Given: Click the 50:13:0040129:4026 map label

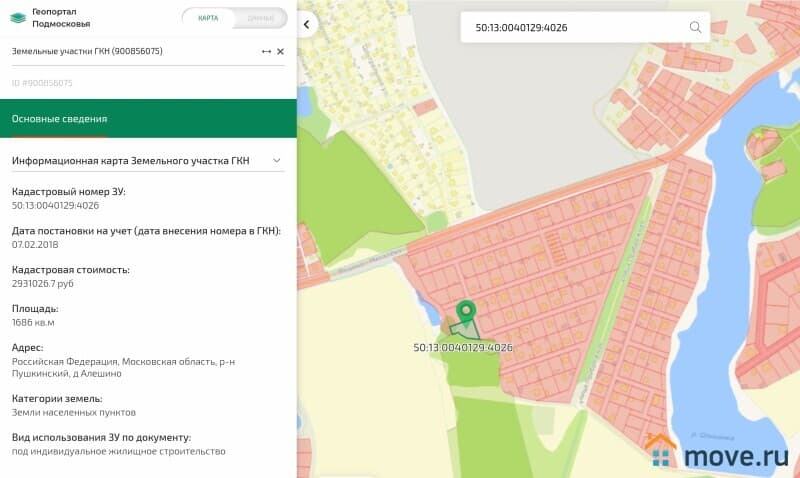Looking at the screenshot, I should pos(463,348).
